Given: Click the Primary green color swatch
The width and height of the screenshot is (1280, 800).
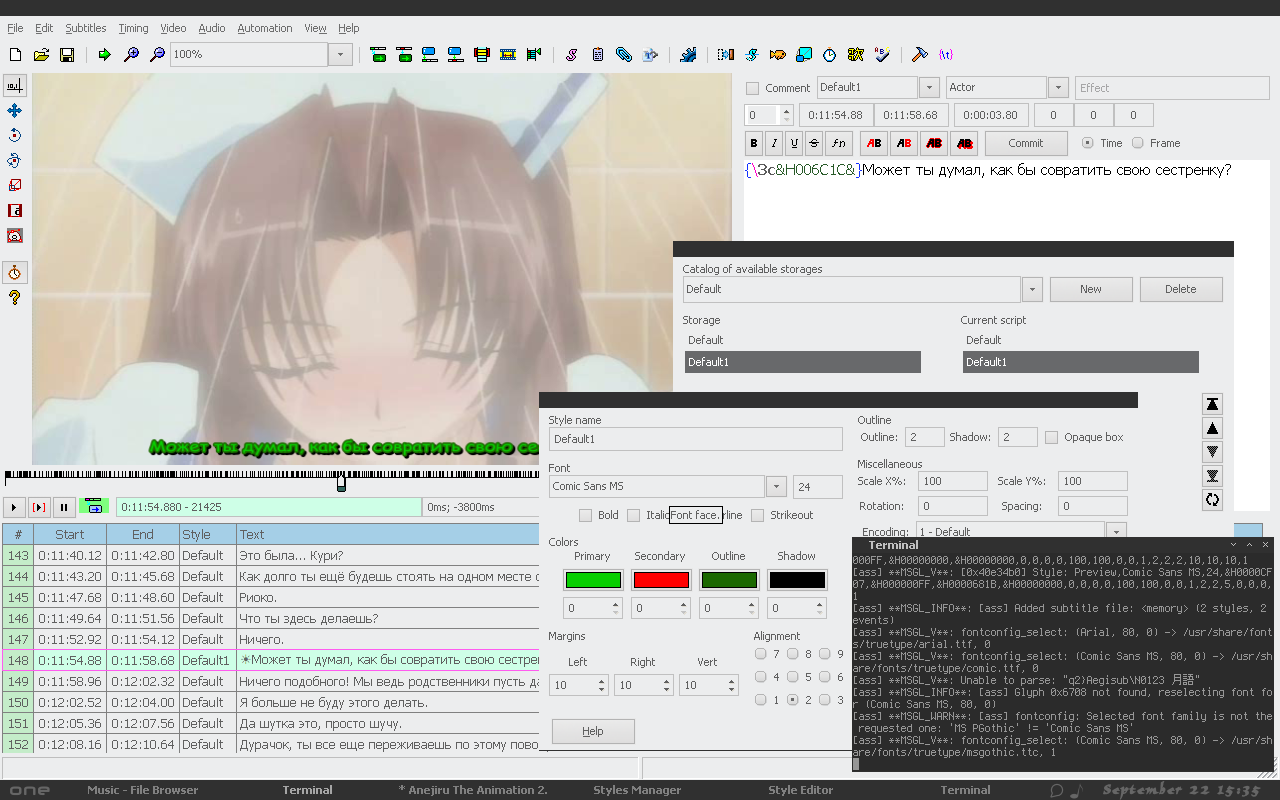Looking at the screenshot, I should point(593,580).
